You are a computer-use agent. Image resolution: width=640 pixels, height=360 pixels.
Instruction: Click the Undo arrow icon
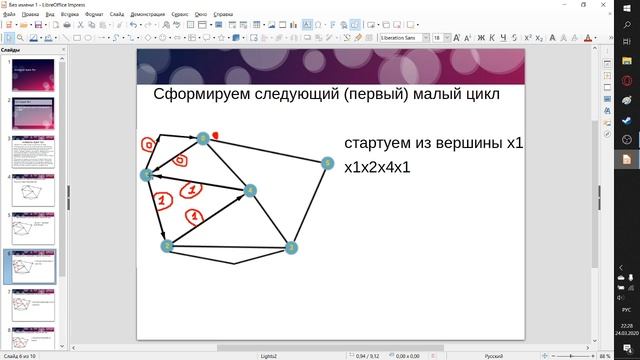[133, 25]
